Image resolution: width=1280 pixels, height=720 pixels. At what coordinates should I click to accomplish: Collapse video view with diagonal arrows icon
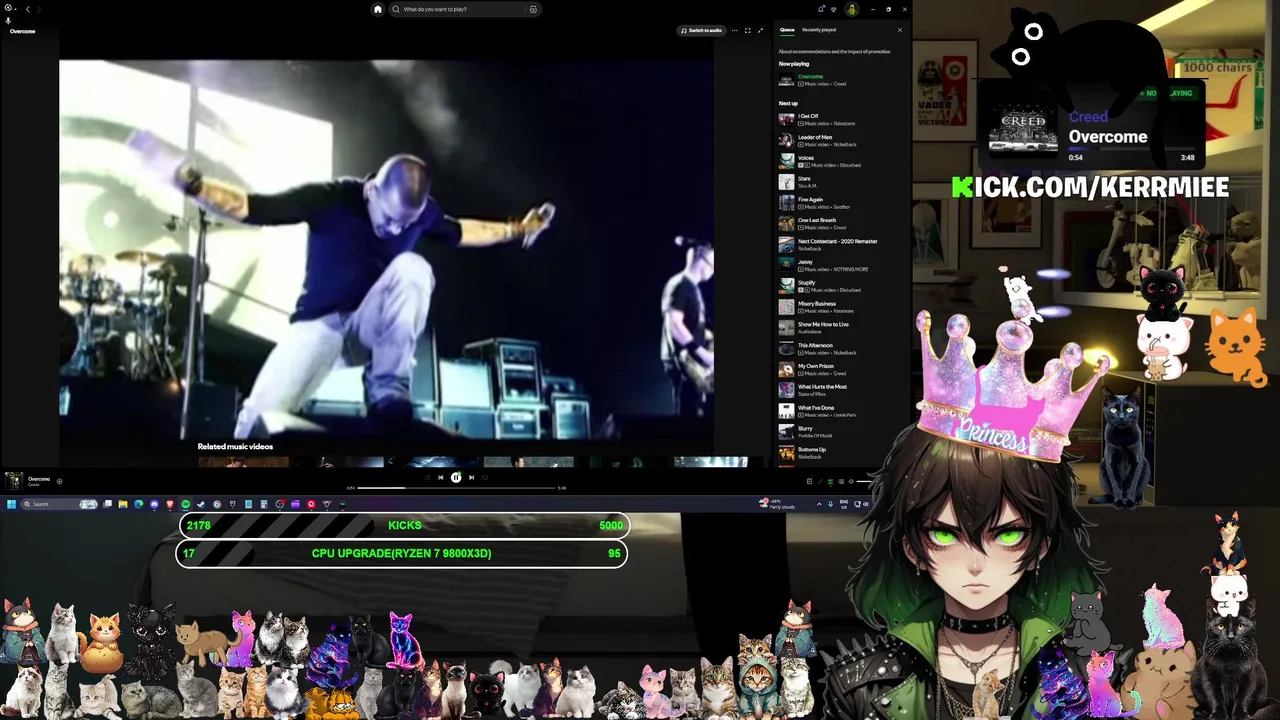(x=760, y=30)
